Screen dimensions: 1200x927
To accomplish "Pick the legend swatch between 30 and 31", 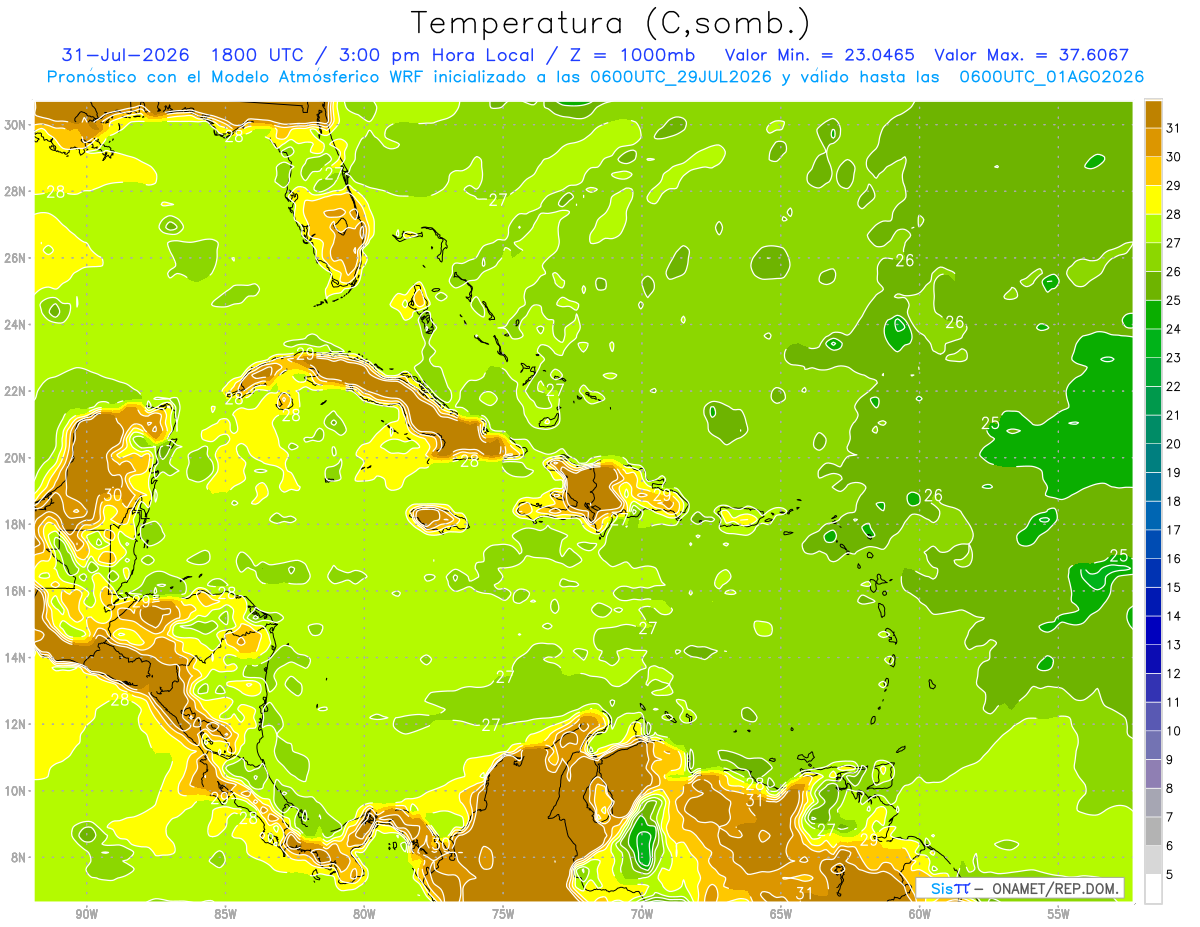I will click(x=1153, y=143).
